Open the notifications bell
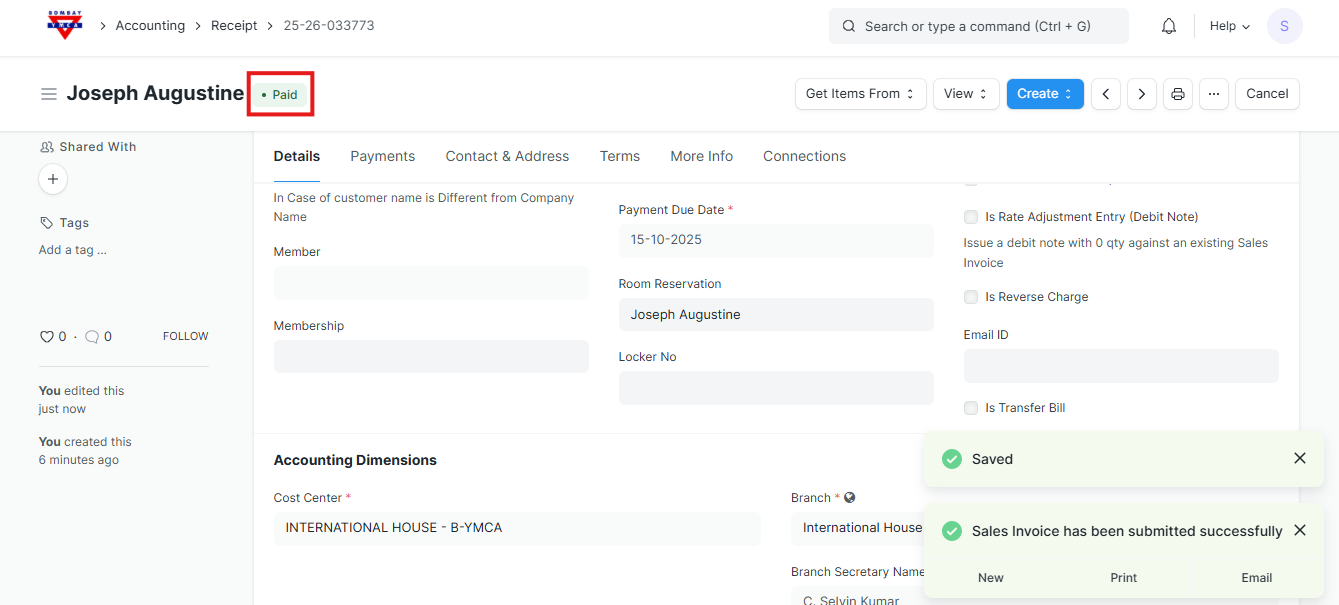This screenshot has width=1339, height=605. coord(1168,26)
